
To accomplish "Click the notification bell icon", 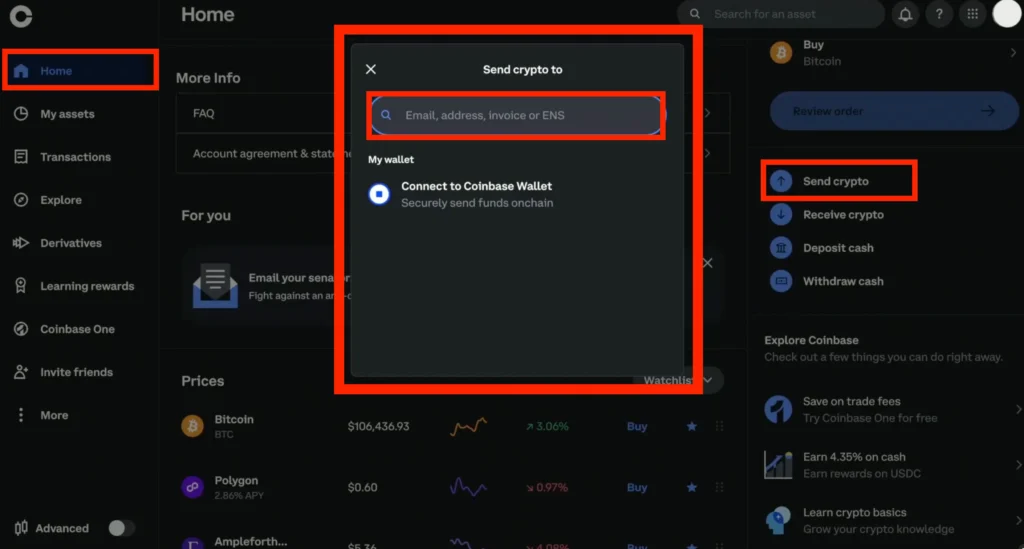I will 906,14.
